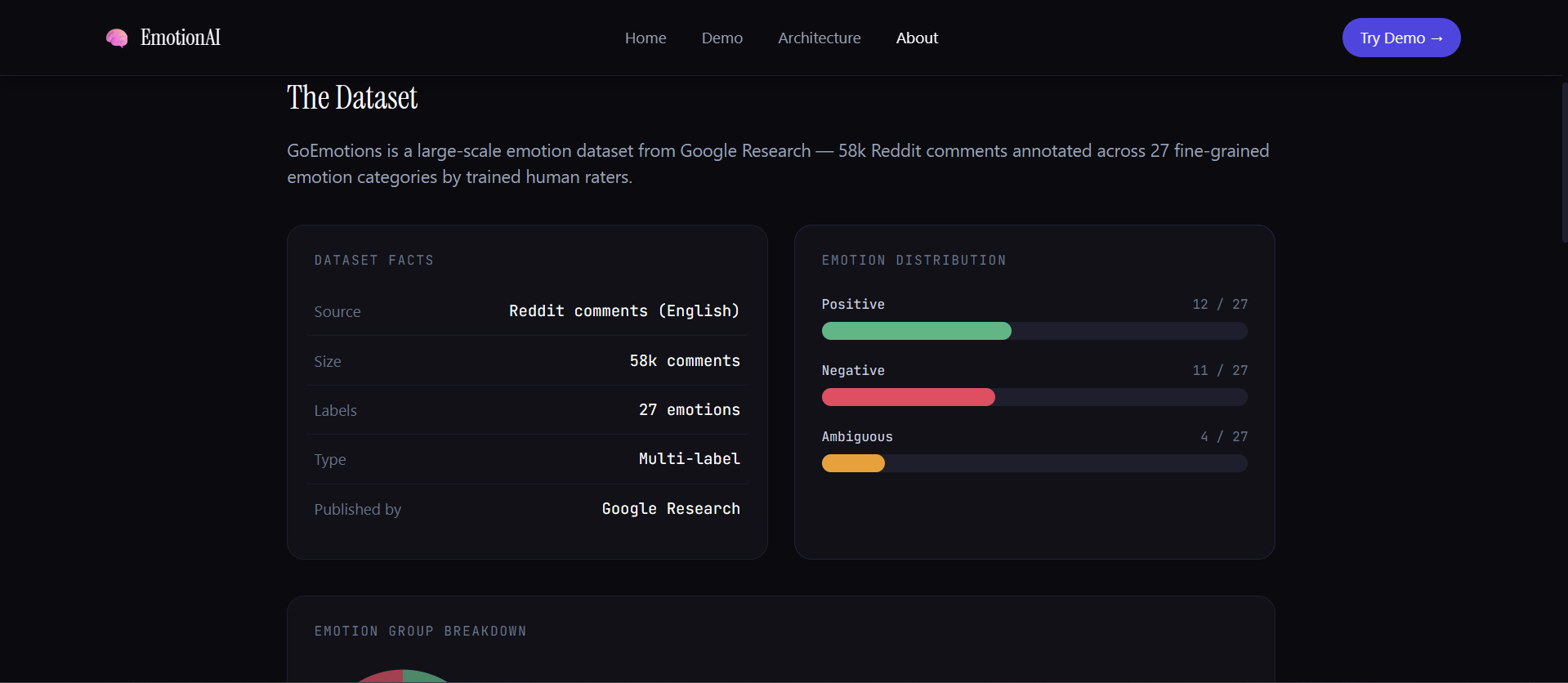Click the Try Demo button

click(1401, 38)
